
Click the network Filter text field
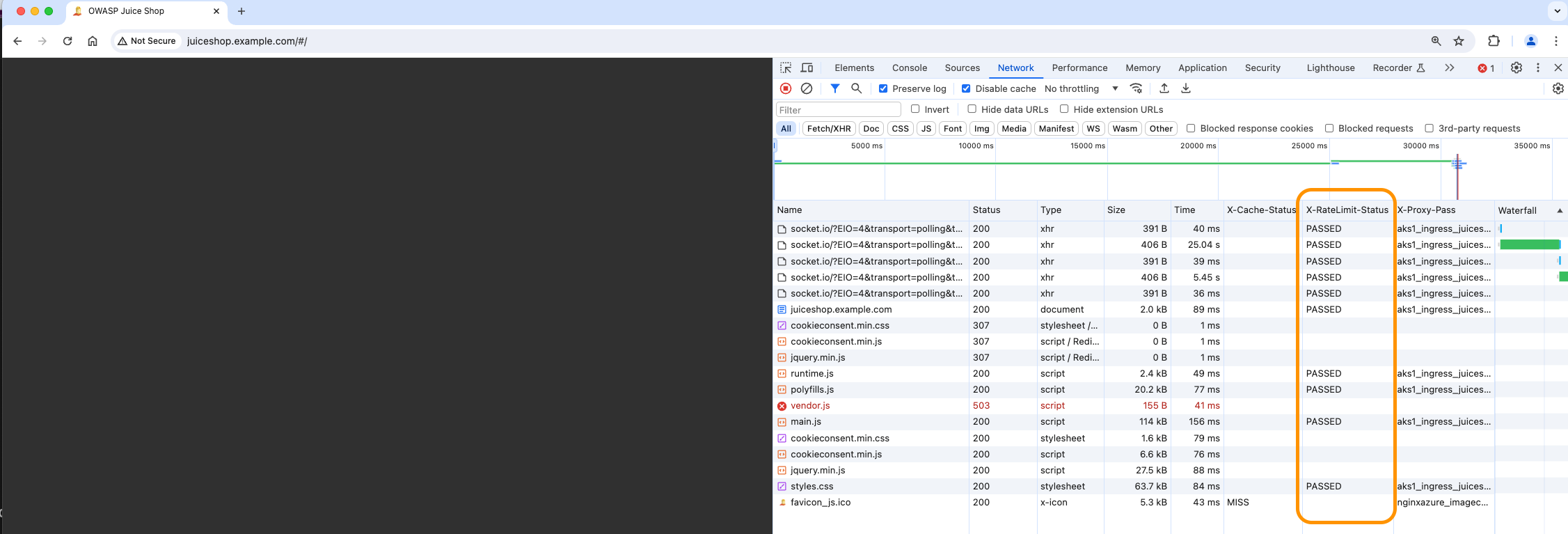838,109
